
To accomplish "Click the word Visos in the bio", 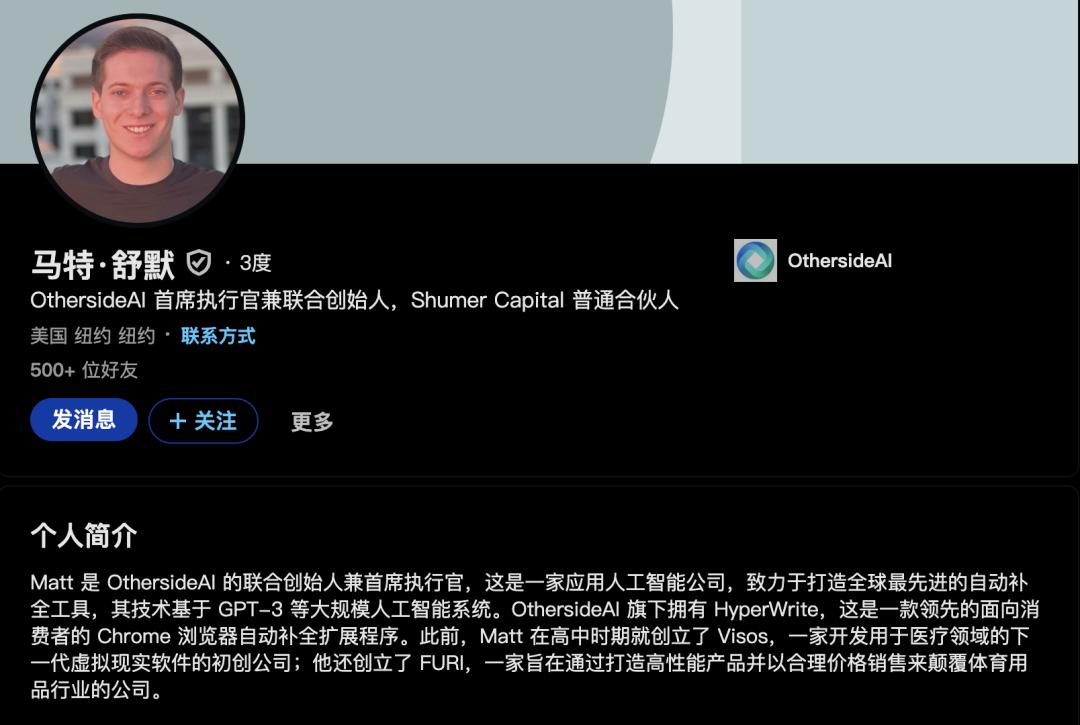I will coord(742,636).
